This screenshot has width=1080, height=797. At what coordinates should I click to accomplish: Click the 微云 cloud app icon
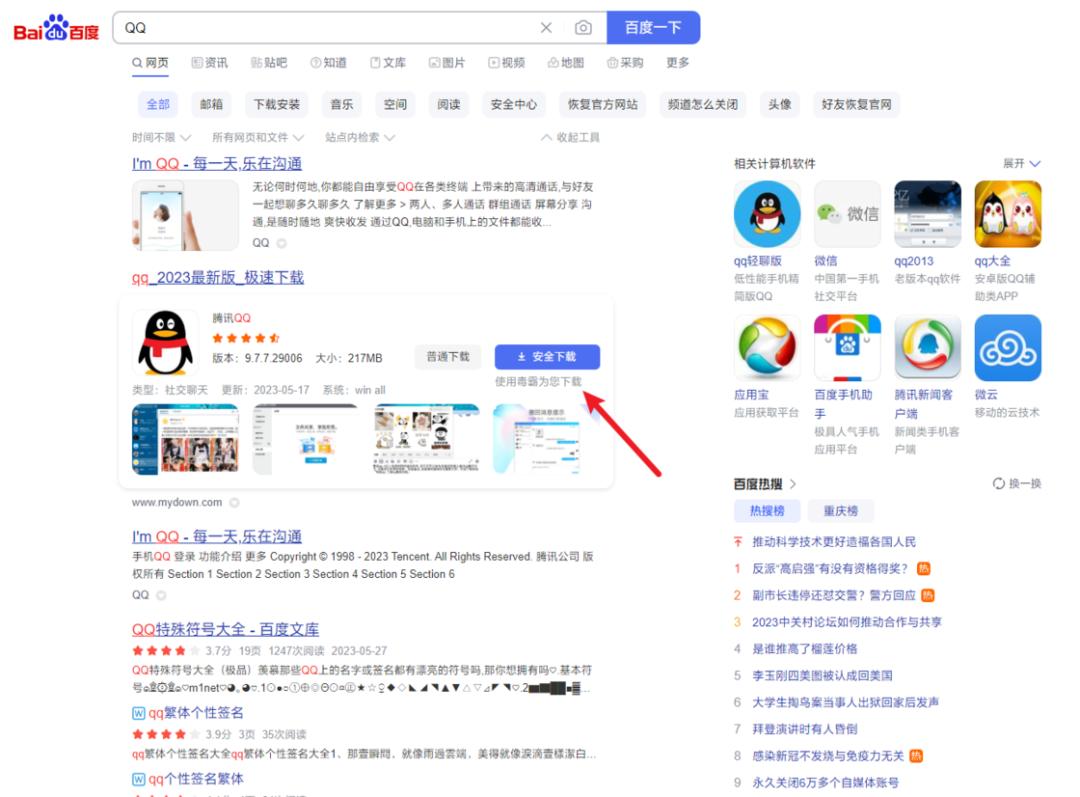point(1008,348)
